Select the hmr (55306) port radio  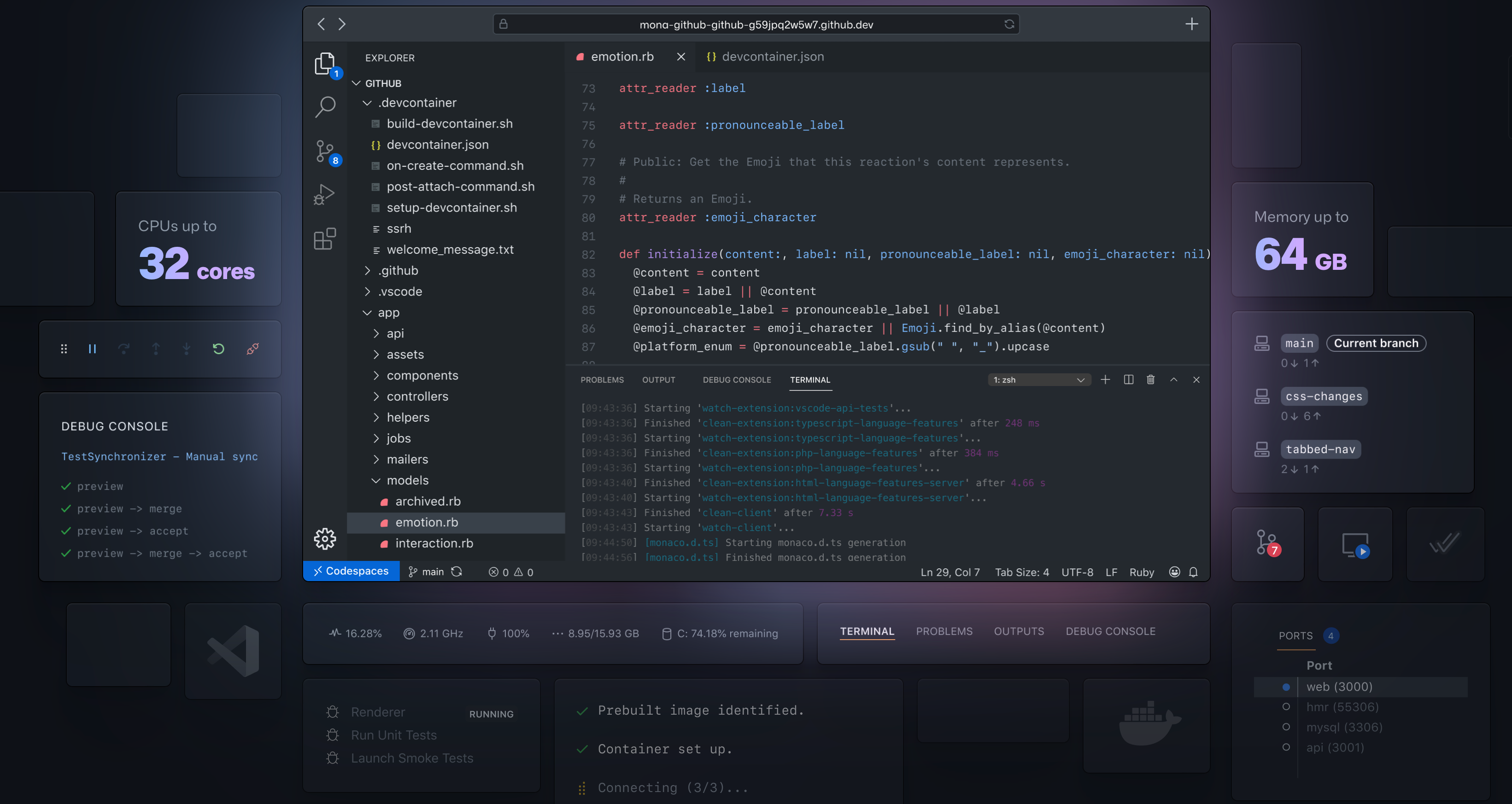(x=1286, y=706)
